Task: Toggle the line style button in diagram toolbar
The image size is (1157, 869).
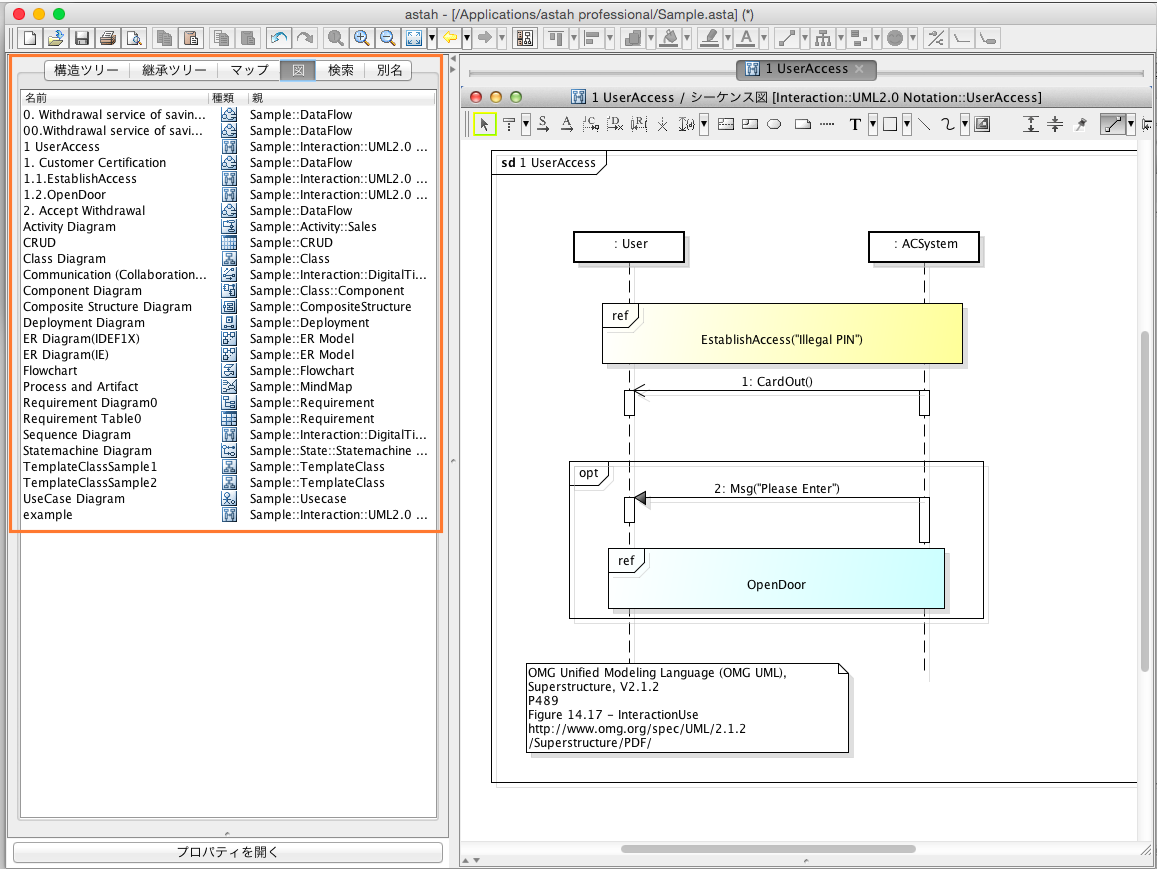Action: coord(1111,124)
